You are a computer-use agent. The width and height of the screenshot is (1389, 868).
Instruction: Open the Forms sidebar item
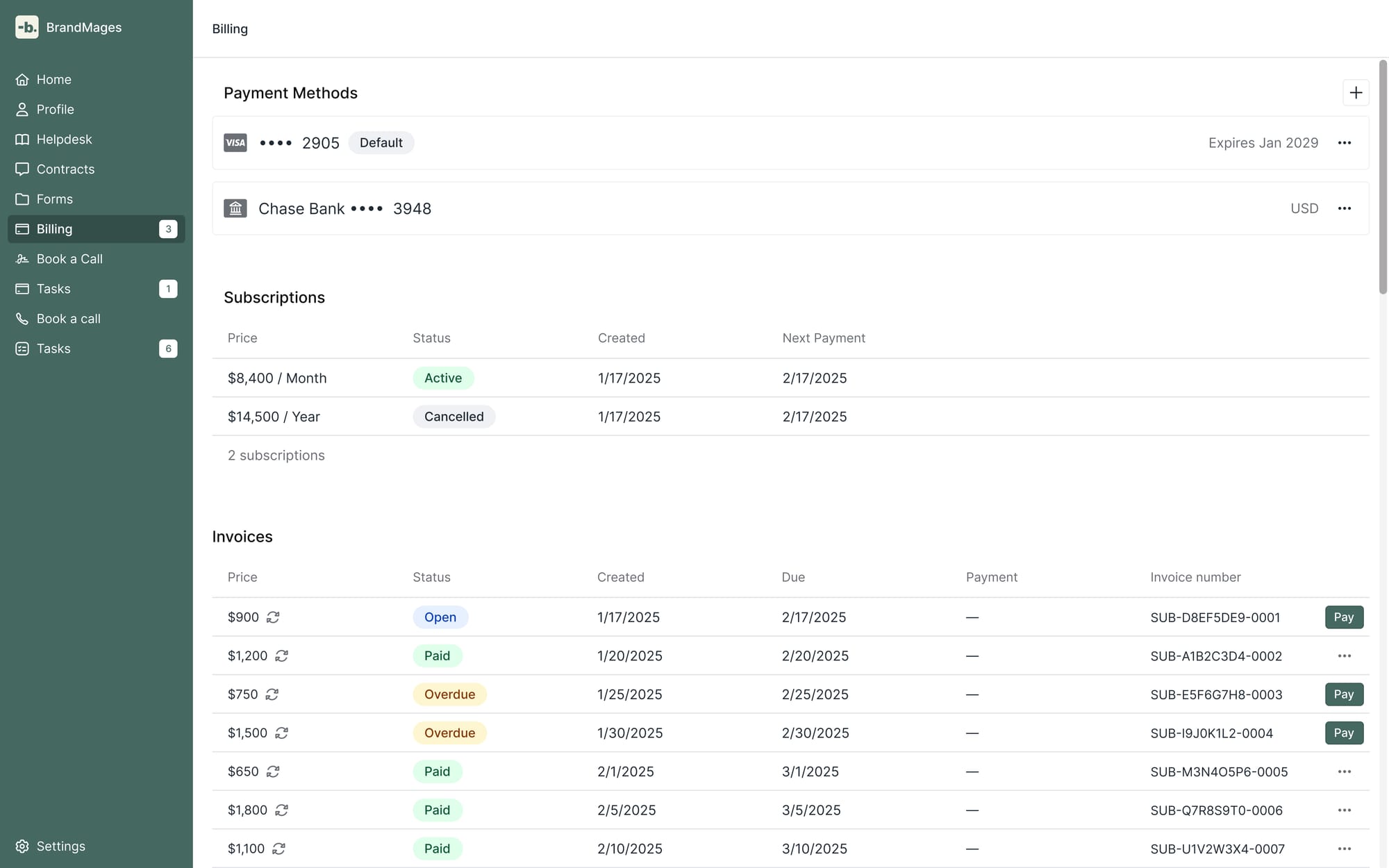coord(54,199)
